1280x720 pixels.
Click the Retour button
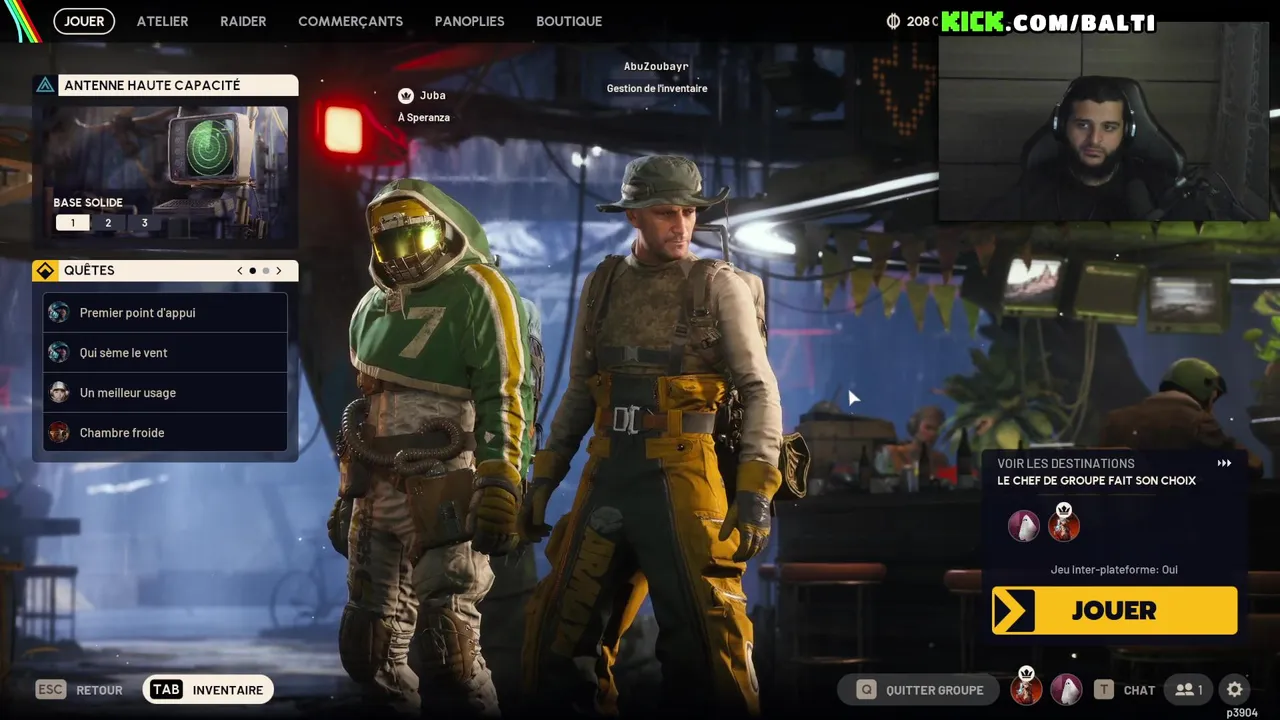(99, 690)
